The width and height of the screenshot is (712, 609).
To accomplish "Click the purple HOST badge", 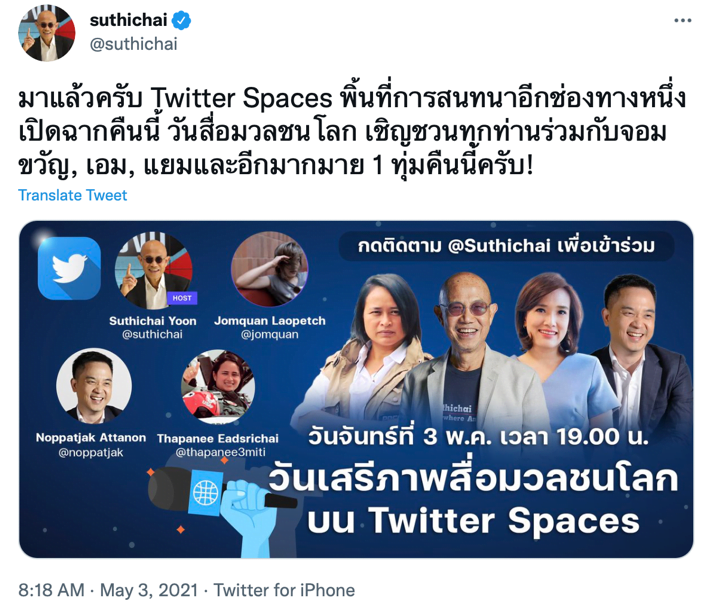I will click(182, 298).
